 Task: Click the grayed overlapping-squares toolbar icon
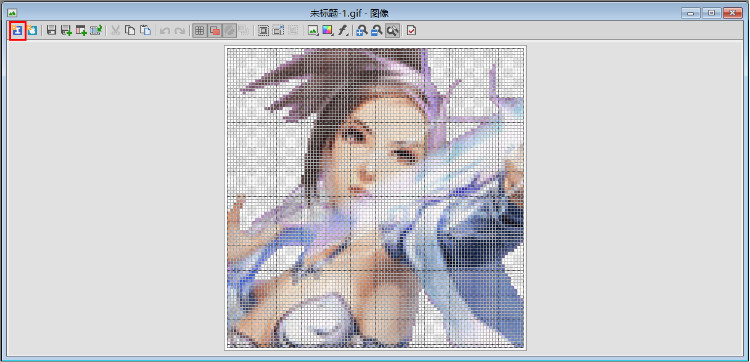(x=244, y=31)
